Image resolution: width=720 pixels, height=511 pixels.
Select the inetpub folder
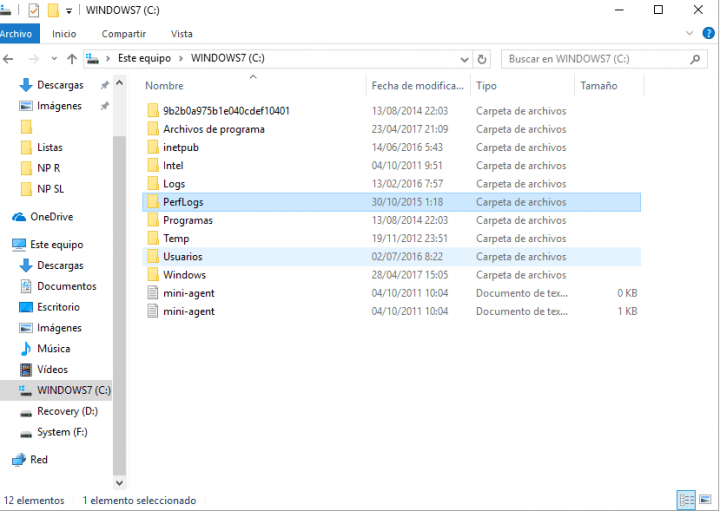click(392, 147)
